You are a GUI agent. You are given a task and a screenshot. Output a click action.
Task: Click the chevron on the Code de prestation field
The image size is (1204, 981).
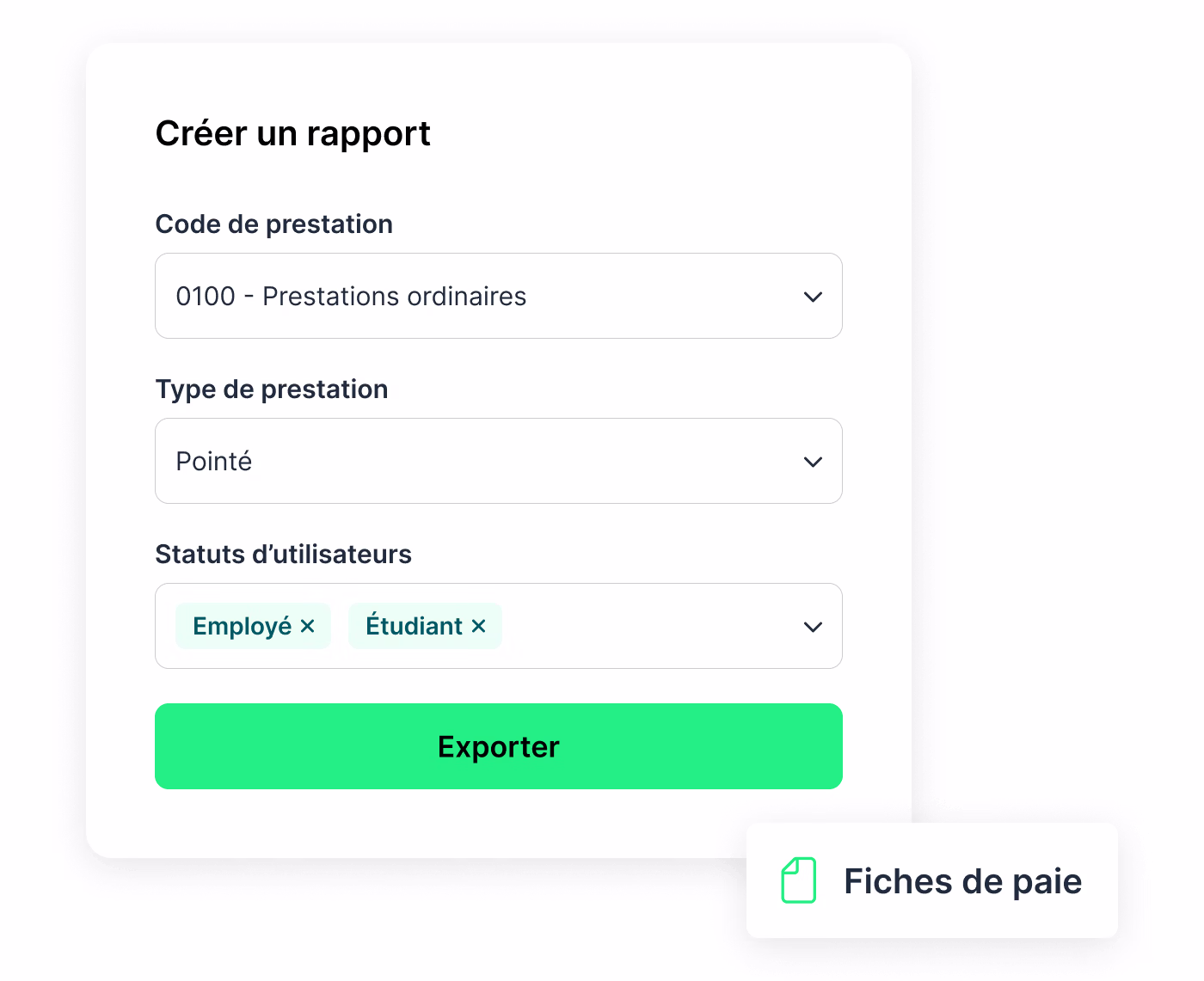click(x=812, y=296)
